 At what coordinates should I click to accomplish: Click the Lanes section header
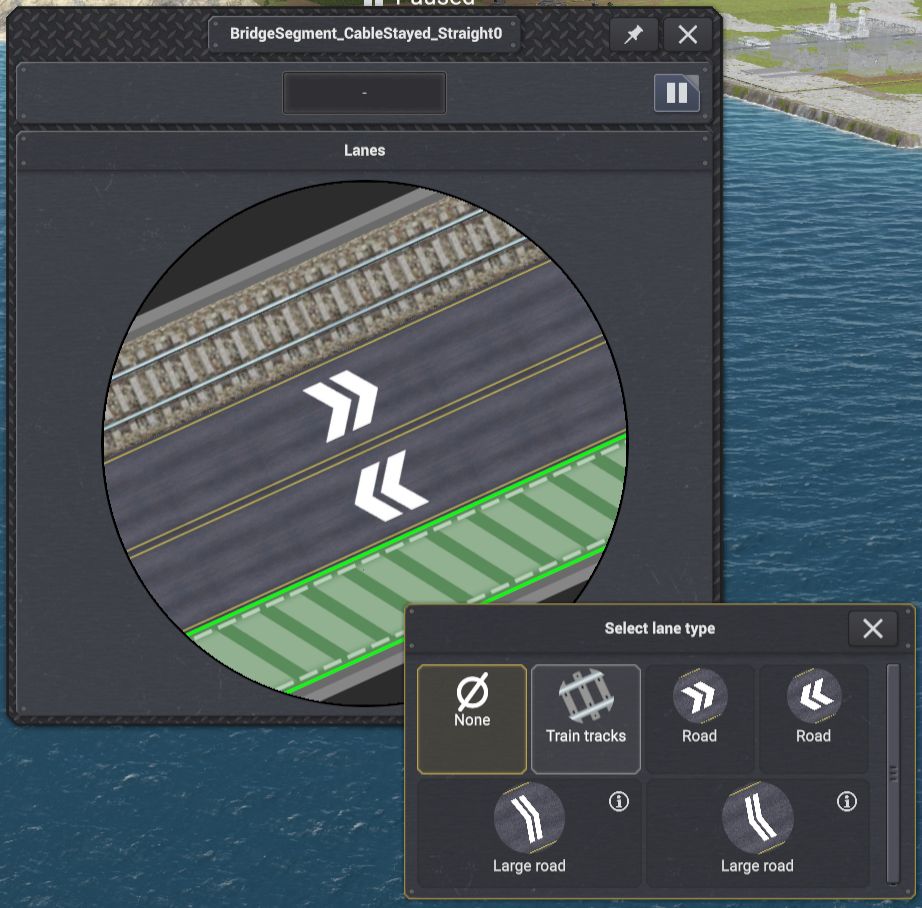pos(364,151)
